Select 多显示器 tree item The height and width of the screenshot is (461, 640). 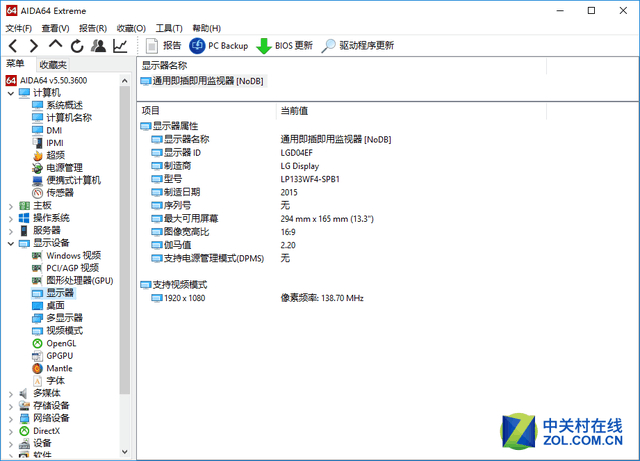58,318
